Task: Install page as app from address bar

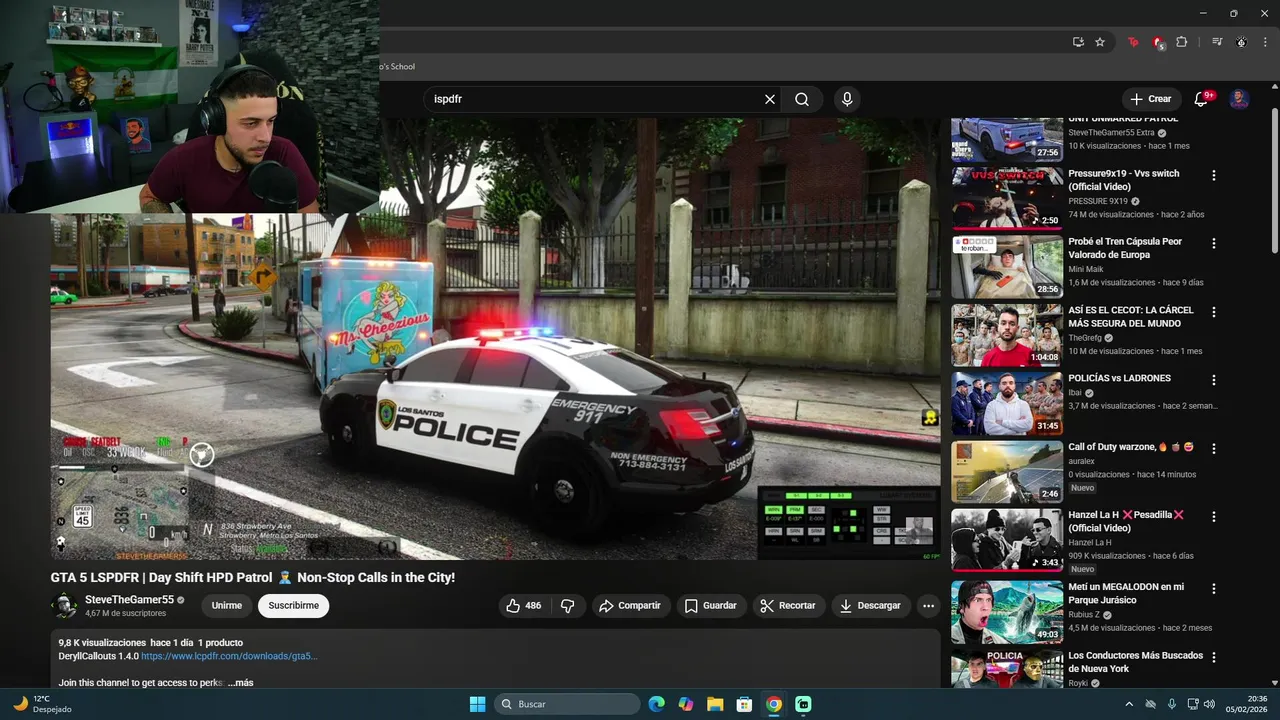Action: point(1078,42)
